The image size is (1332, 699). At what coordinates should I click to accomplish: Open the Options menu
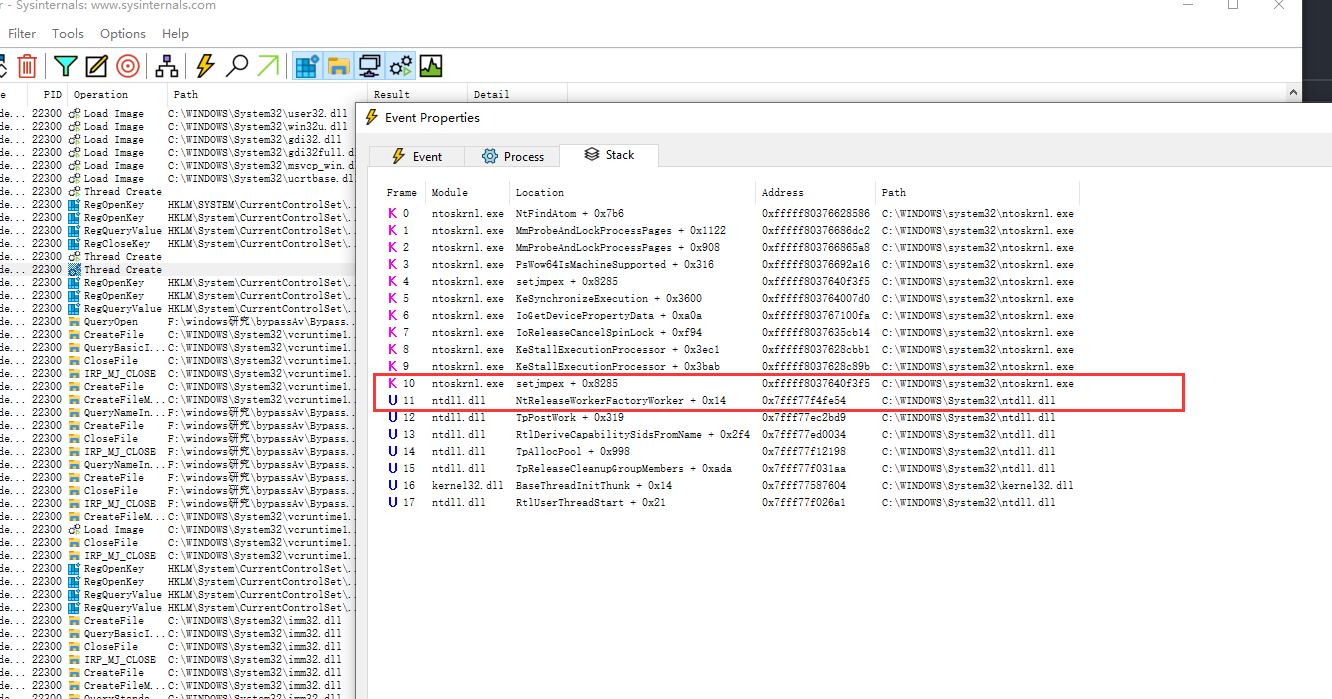click(123, 34)
